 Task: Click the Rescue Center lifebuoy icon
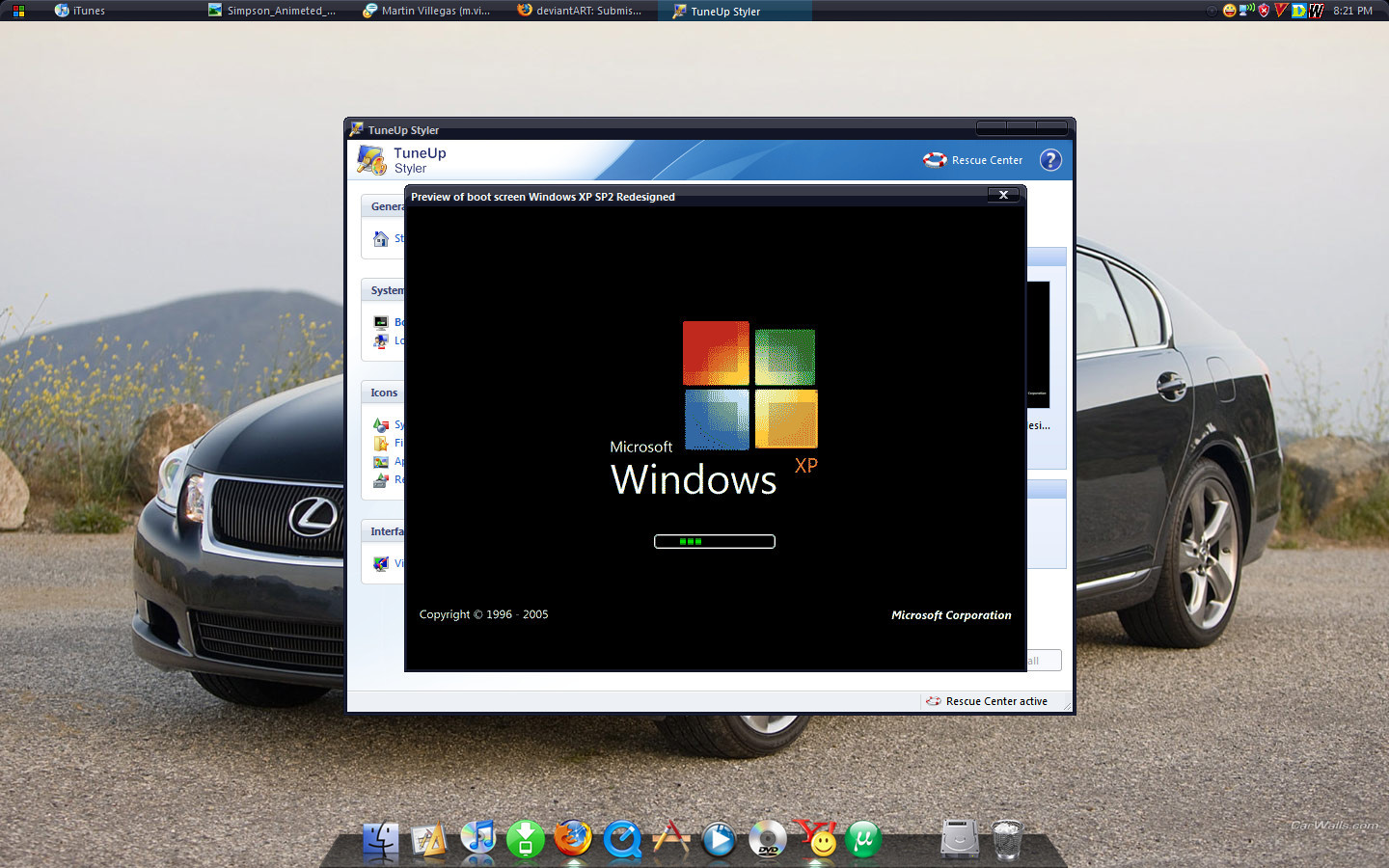[935, 160]
